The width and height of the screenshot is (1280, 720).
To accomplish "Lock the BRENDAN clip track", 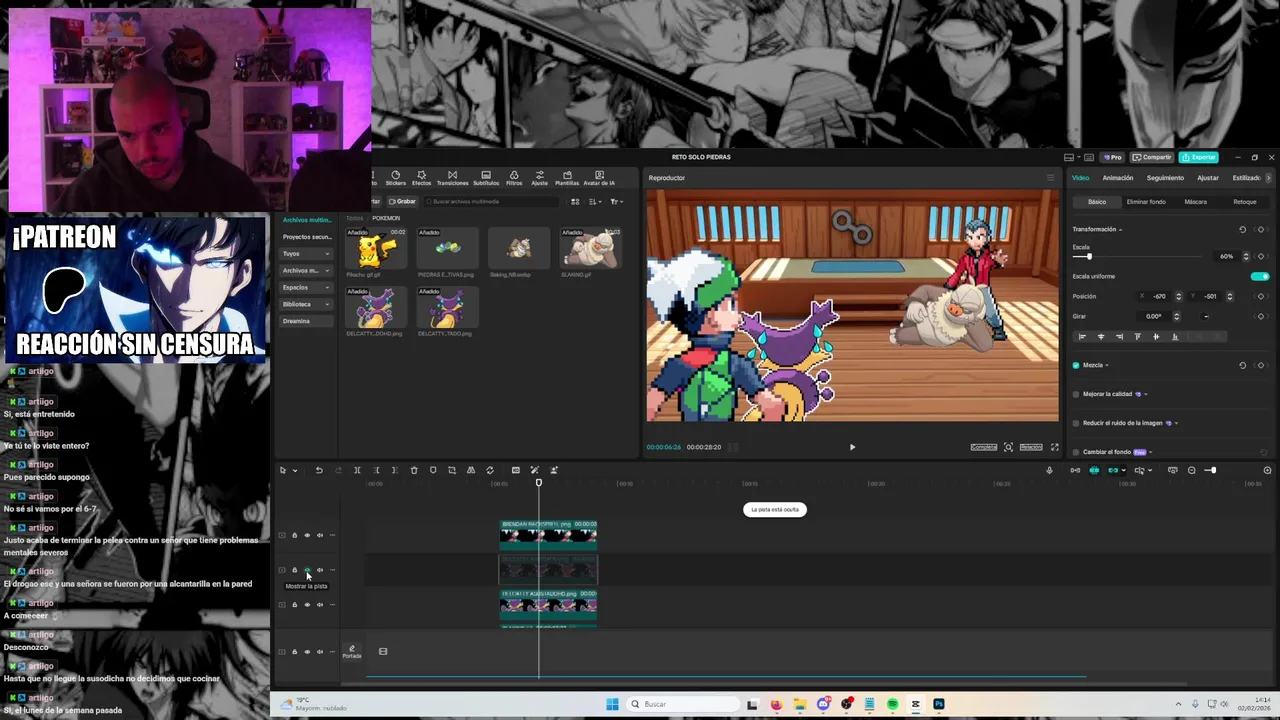I will pyautogui.click(x=294, y=535).
